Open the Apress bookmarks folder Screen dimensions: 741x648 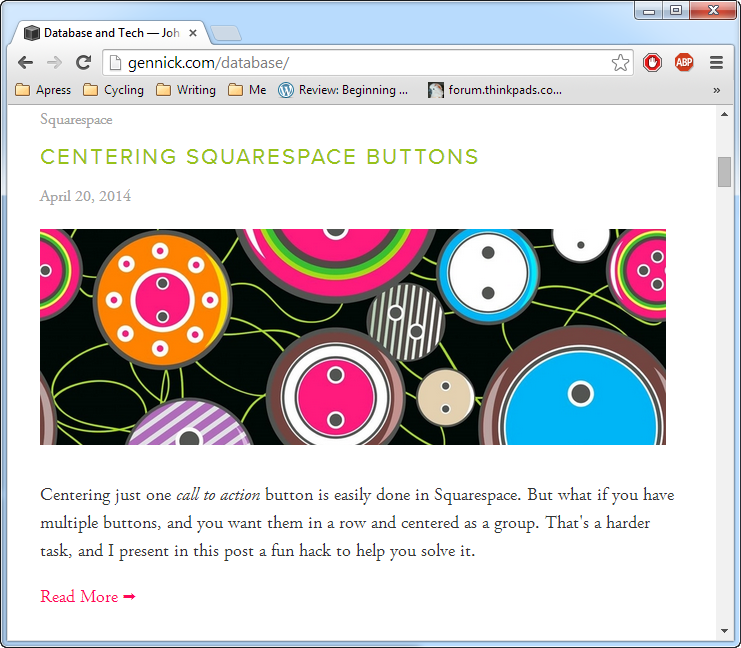(43, 90)
